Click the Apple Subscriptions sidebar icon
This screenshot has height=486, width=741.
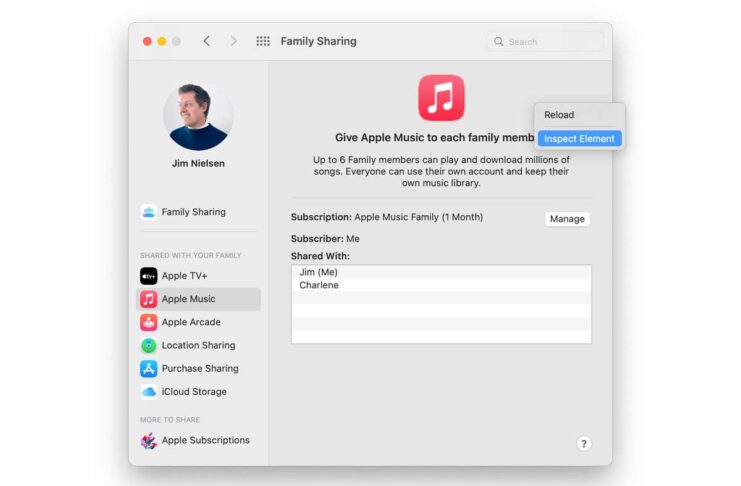(148, 440)
